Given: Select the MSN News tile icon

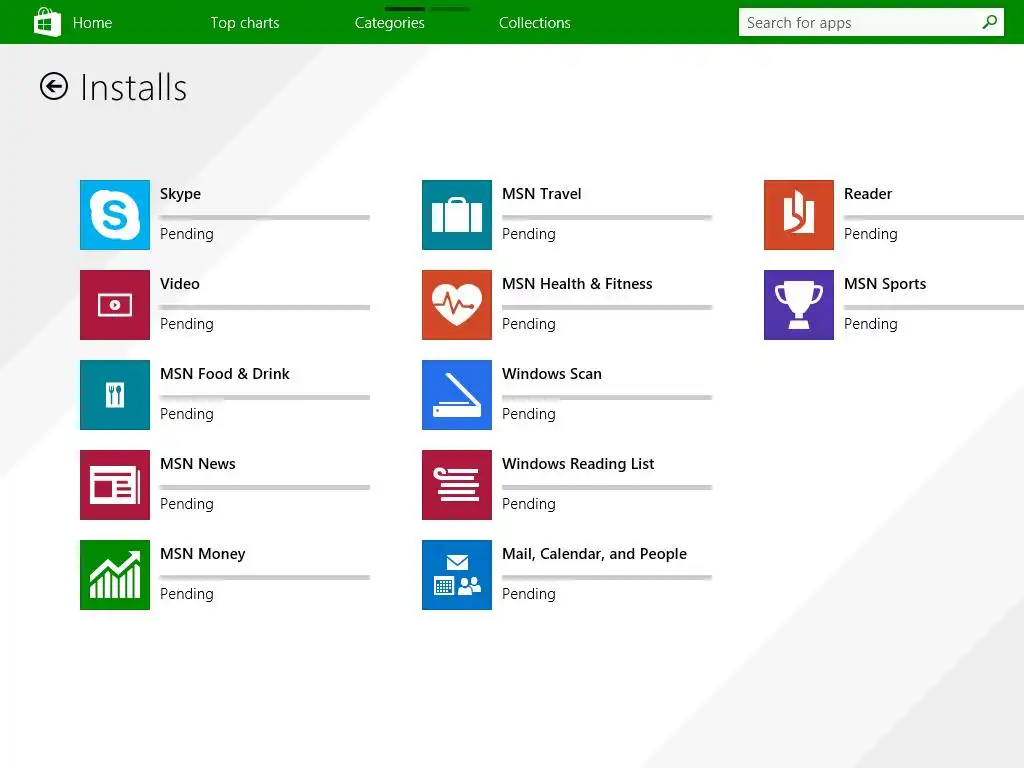Looking at the screenshot, I should point(115,485).
